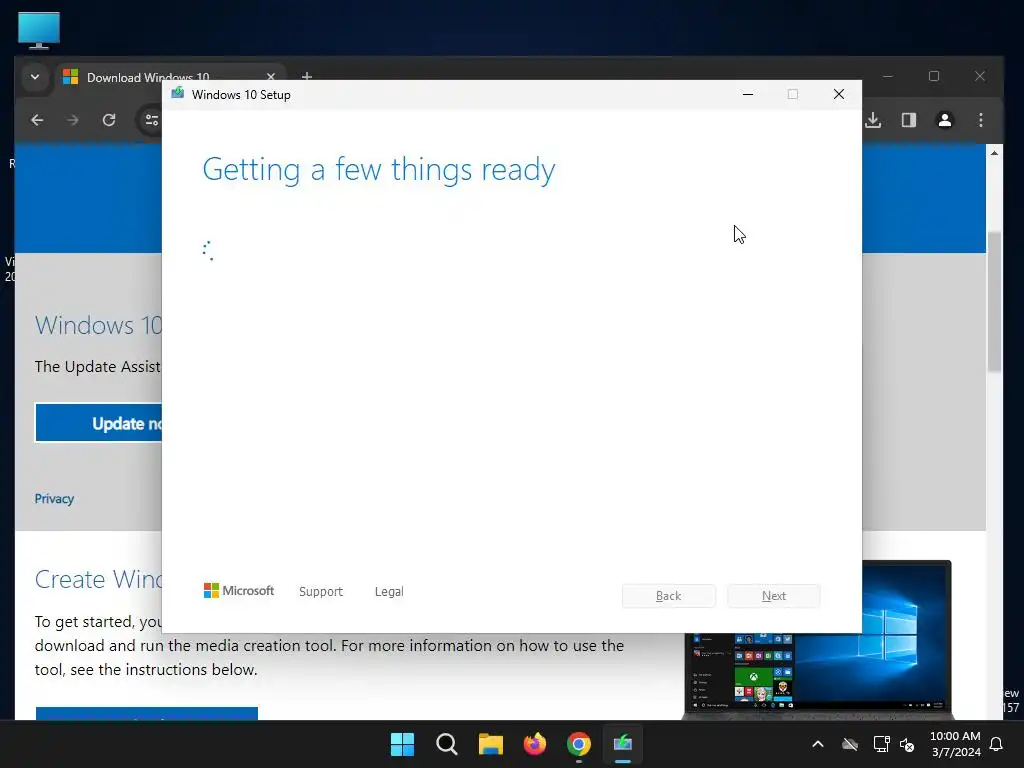Click scrollbar up arrow in Chrome
The image size is (1024, 768).
(994, 153)
